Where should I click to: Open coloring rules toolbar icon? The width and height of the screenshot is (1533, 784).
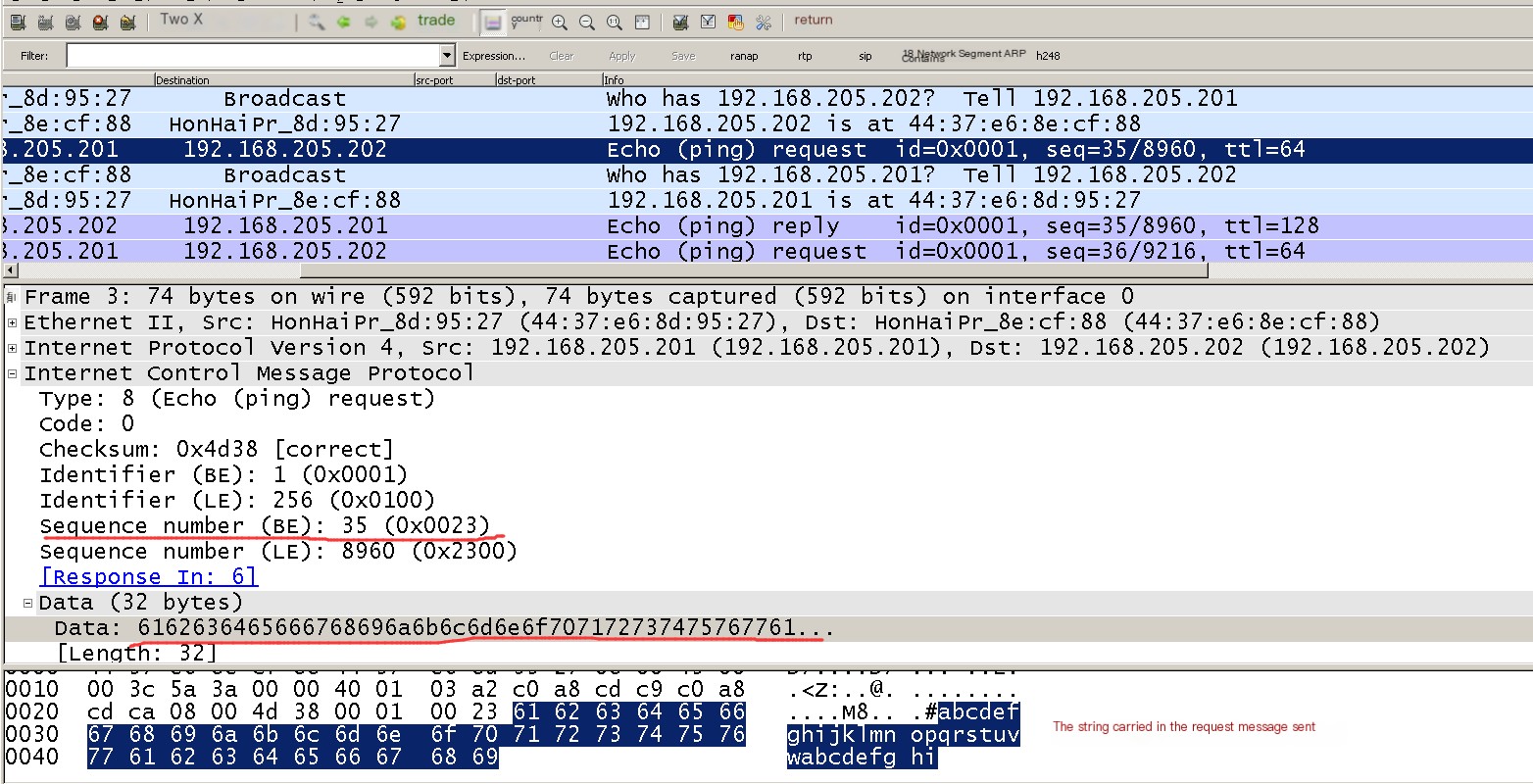735,21
